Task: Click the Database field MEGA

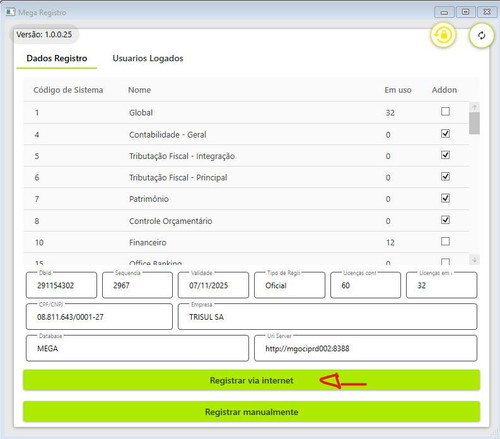Action: [137, 348]
